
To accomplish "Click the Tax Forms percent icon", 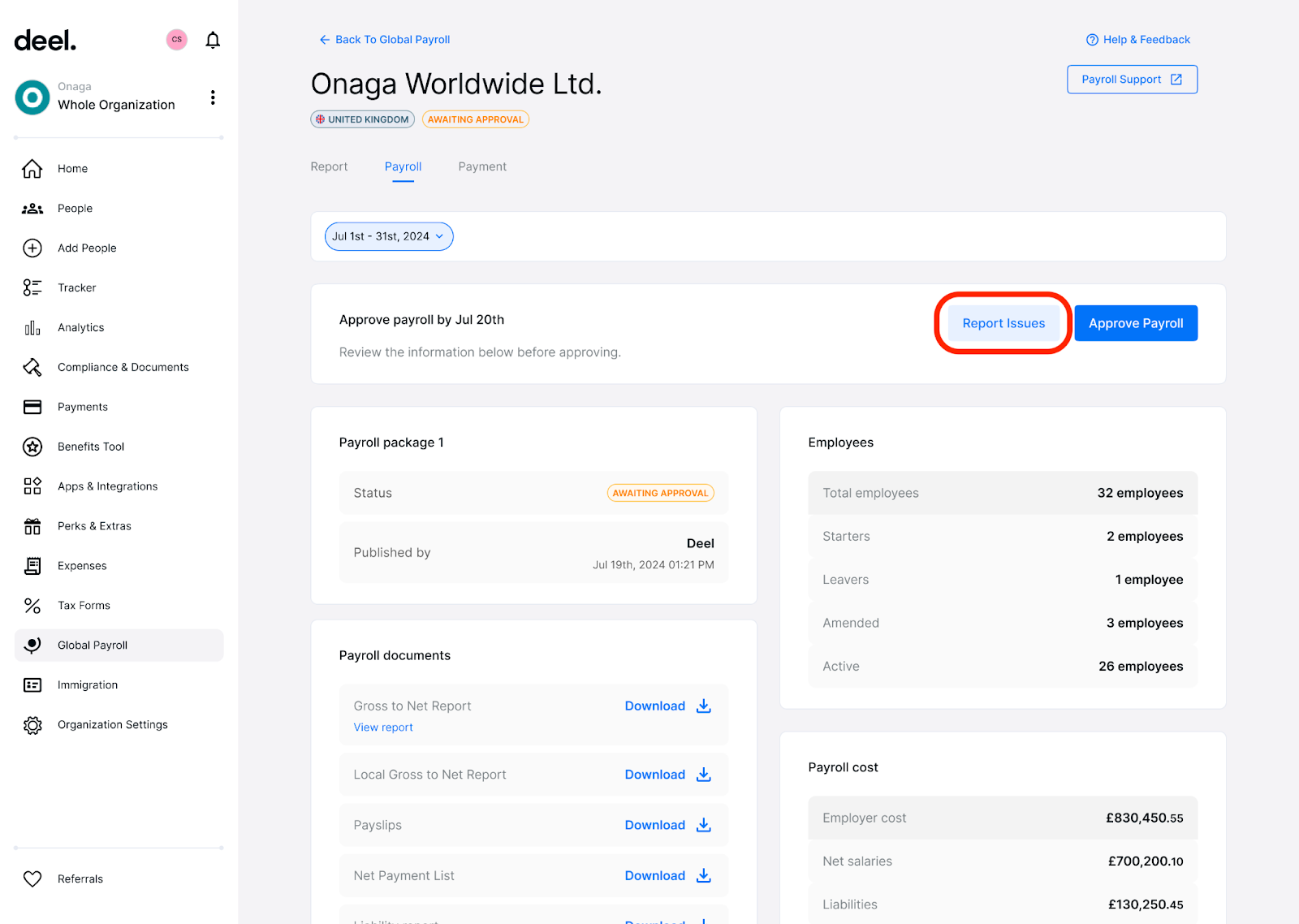I will pyautogui.click(x=32, y=606).
